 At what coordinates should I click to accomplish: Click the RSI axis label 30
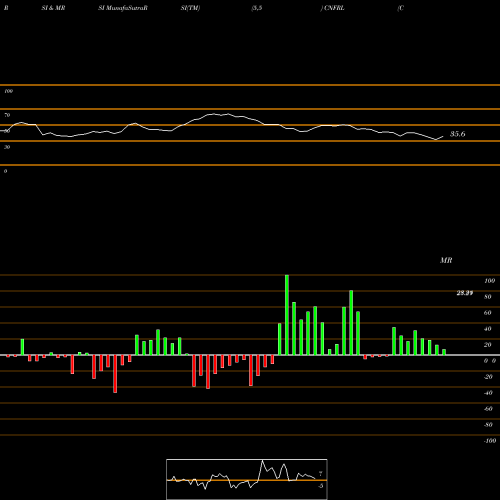coord(7,147)
